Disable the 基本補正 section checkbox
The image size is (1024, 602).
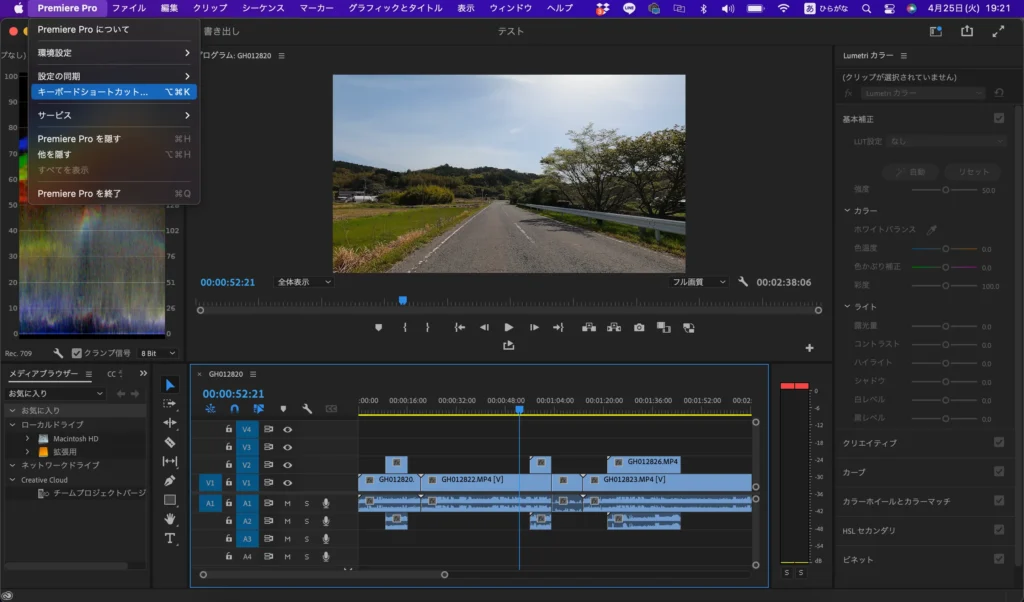coord(998,118)
